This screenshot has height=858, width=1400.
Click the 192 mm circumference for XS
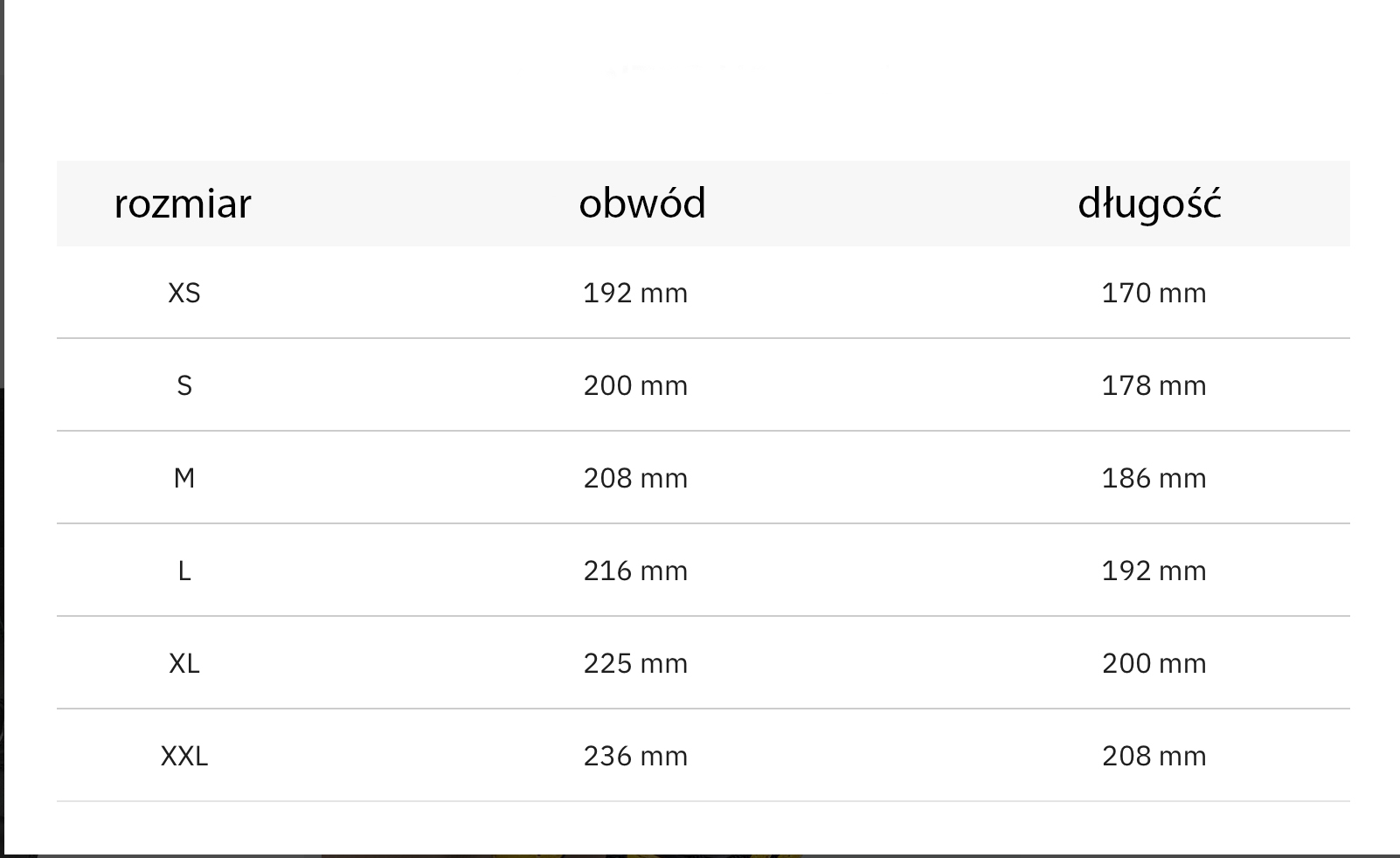(x=635, y=293)
